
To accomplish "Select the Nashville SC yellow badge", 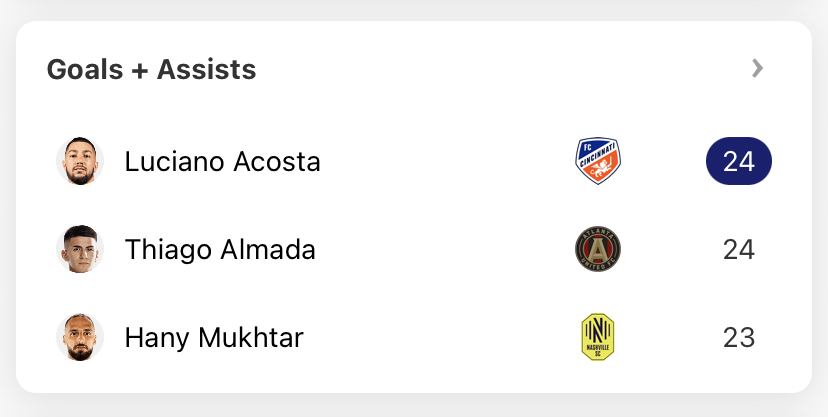I will pyautogui.click(x=598, y=337).
